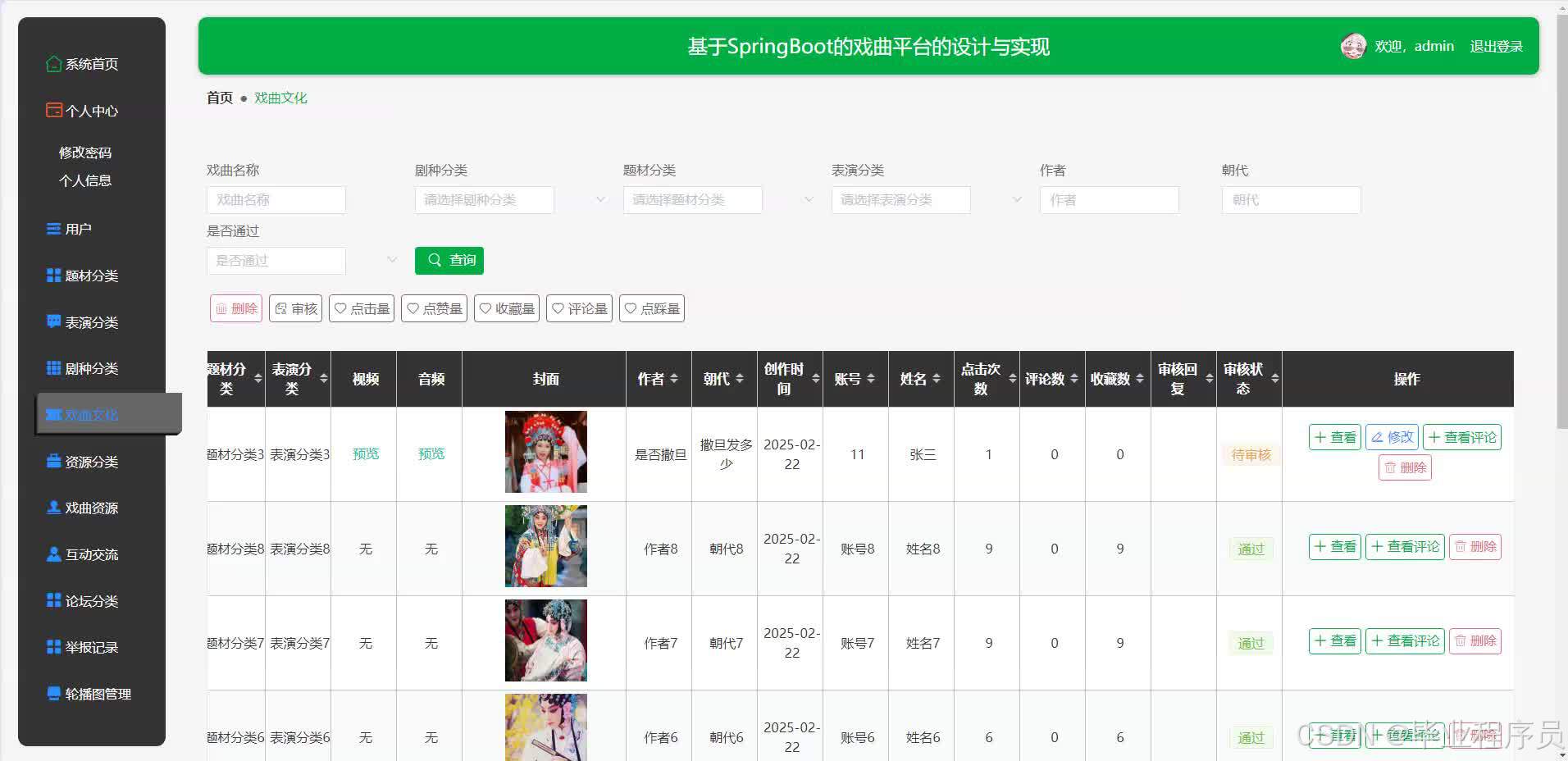Click the 资源分类 briefcase icon
1568x761 pixels.
coord(53,461)
